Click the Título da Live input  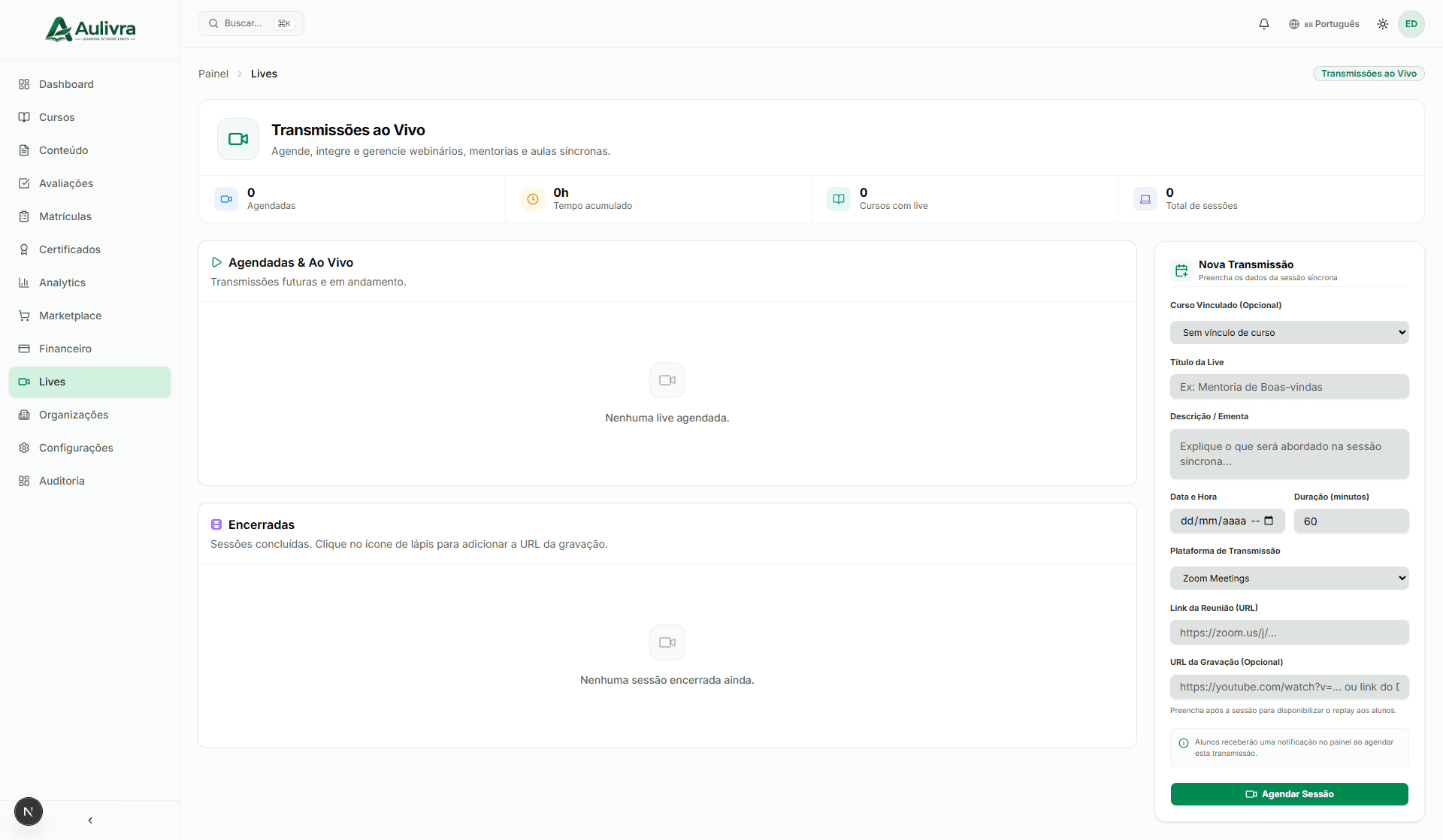point(1290,387)
